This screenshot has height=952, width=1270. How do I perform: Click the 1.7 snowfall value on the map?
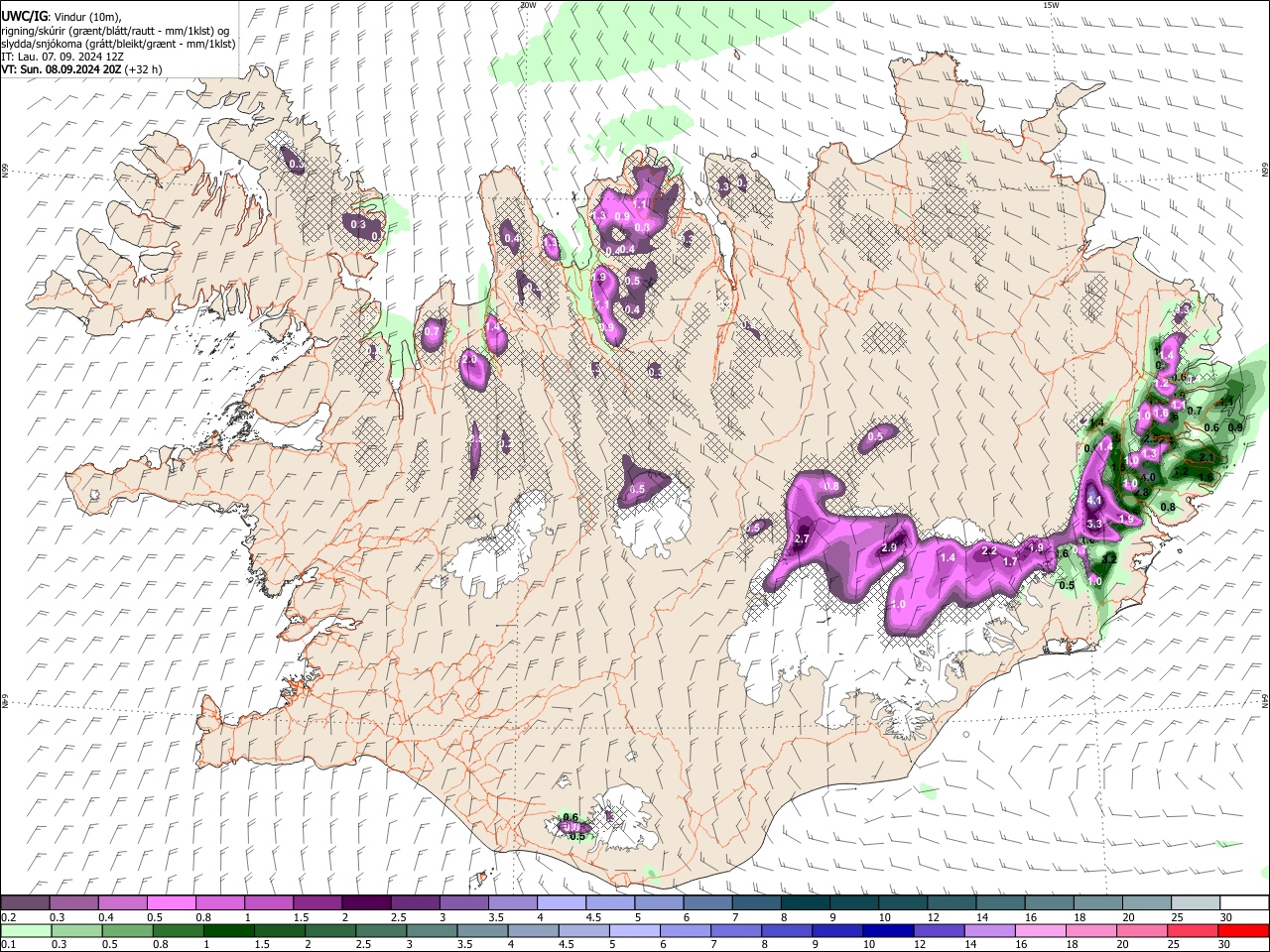1010,562
